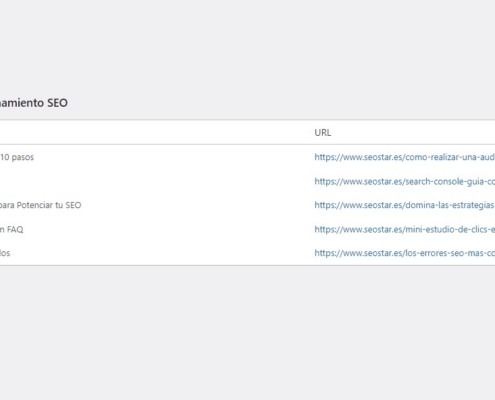Select the row title ending 'los'

(5, 253)
